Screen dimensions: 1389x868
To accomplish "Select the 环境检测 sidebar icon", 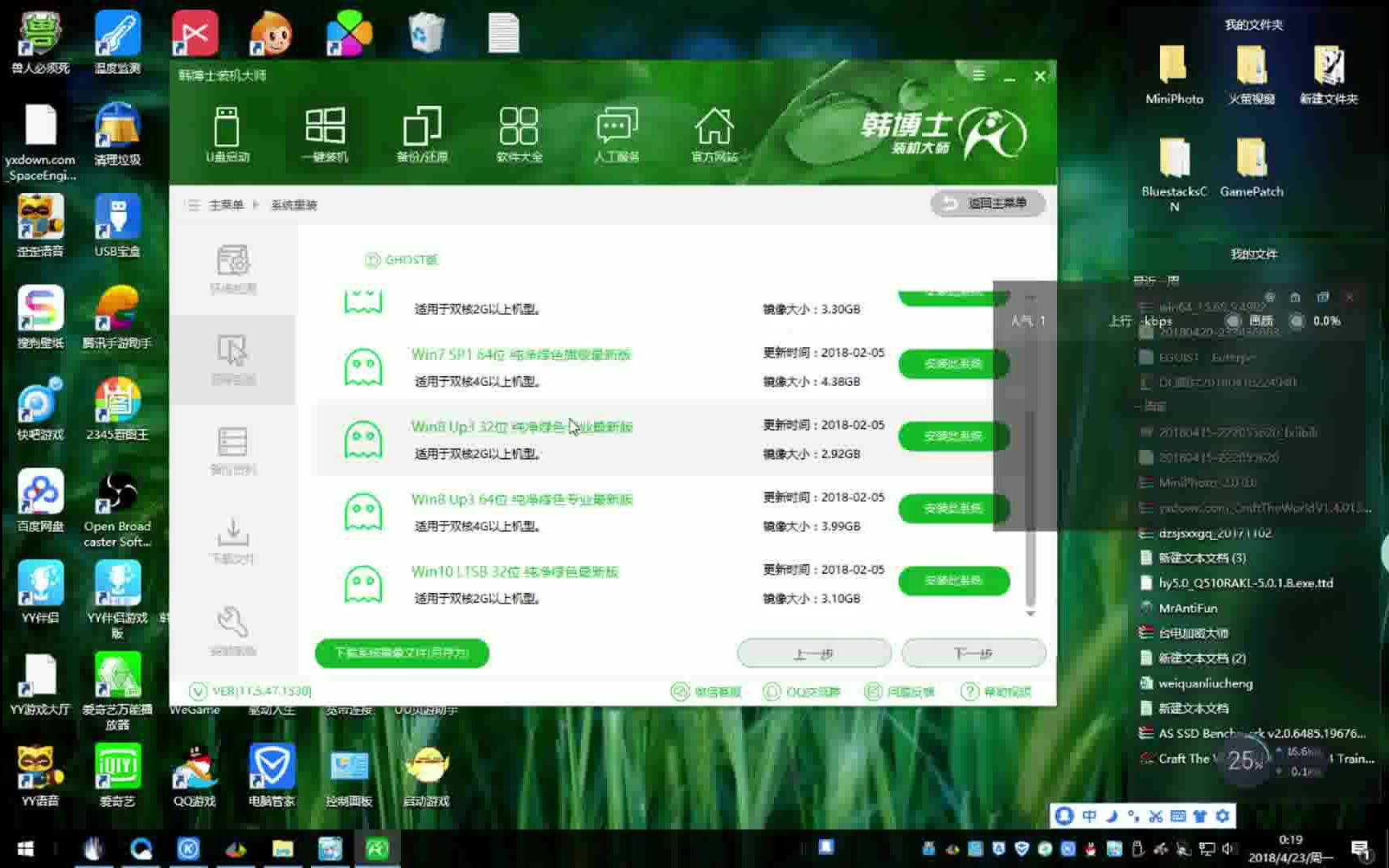I will click(233, 269).
